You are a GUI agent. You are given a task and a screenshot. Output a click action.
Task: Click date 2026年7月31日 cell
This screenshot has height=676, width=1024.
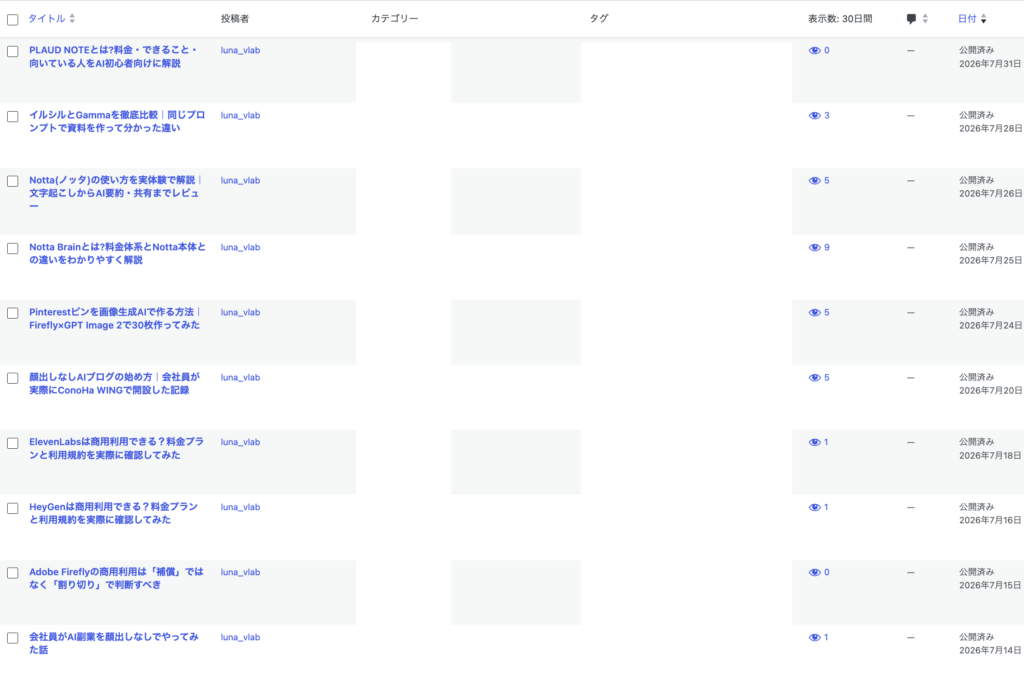coord(990,64)
